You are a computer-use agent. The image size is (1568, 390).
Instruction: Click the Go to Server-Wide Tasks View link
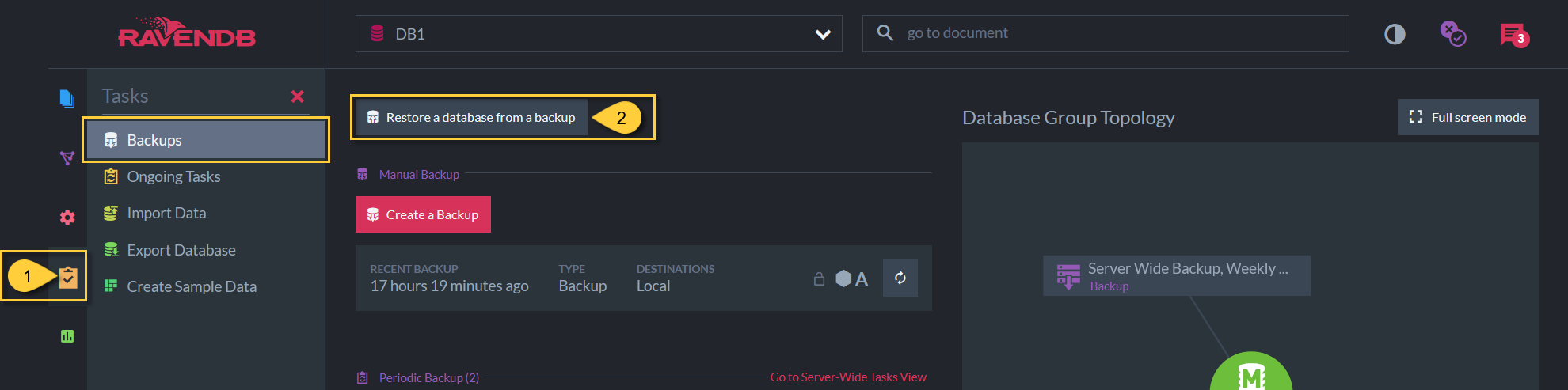(848, 377)
